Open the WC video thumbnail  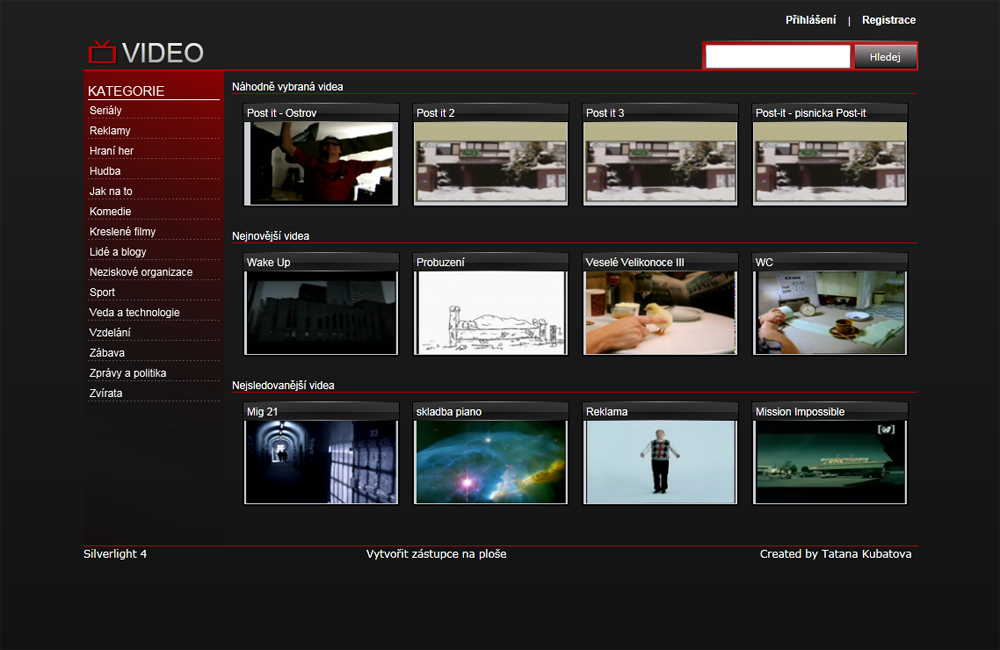pos(830,313)
